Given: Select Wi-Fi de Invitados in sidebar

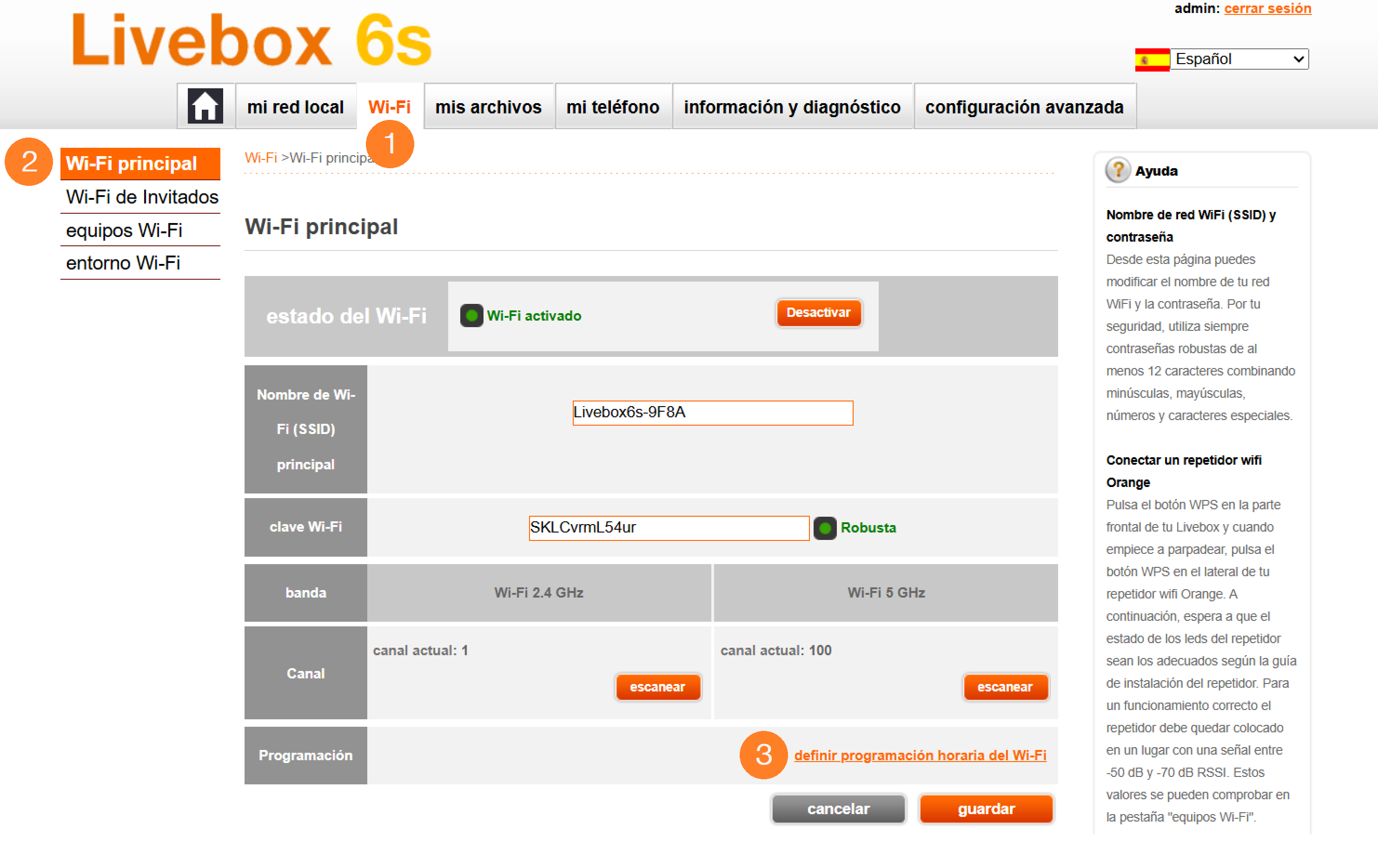Looking at the screenshot, I should (x=141, y=197).
